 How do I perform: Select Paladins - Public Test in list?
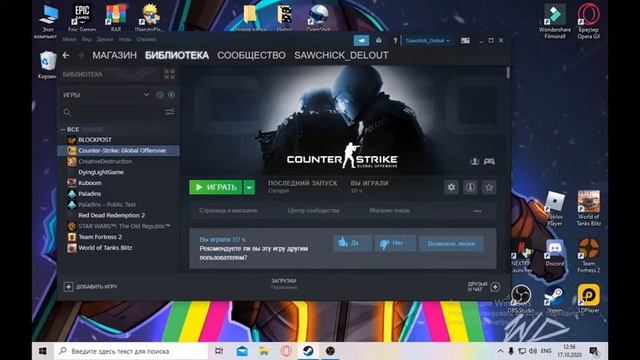pos(118,204)
